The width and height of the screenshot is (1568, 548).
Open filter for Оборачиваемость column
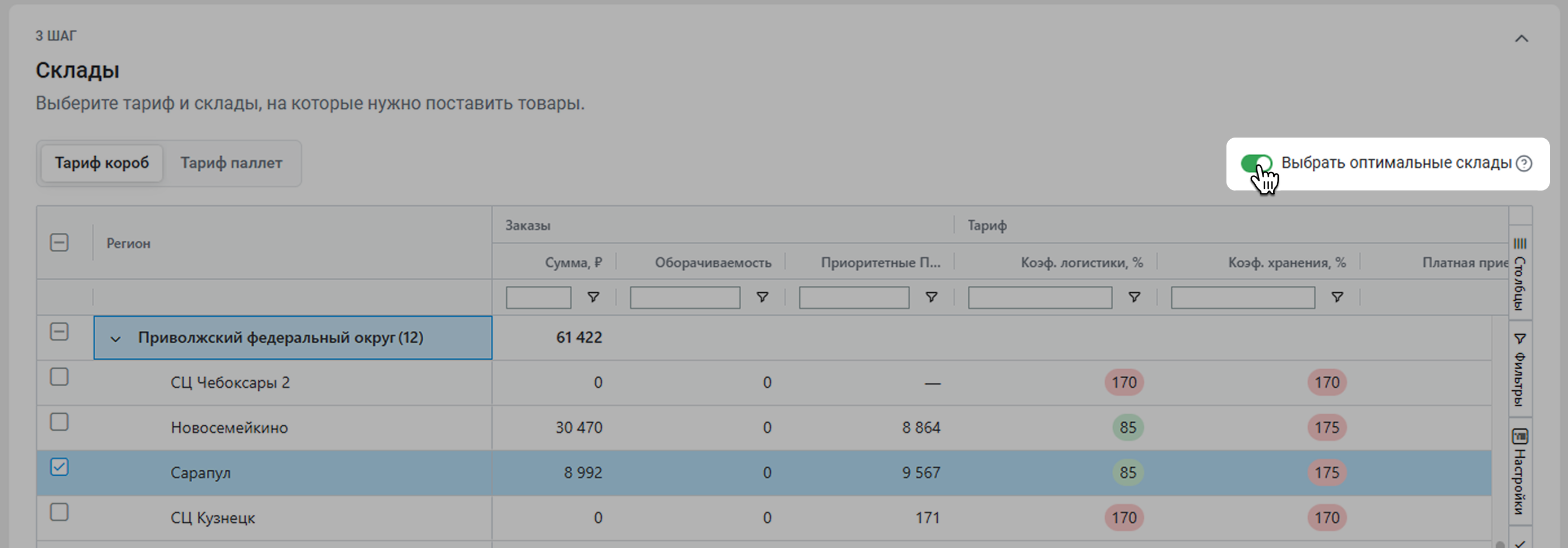point(762,297)
